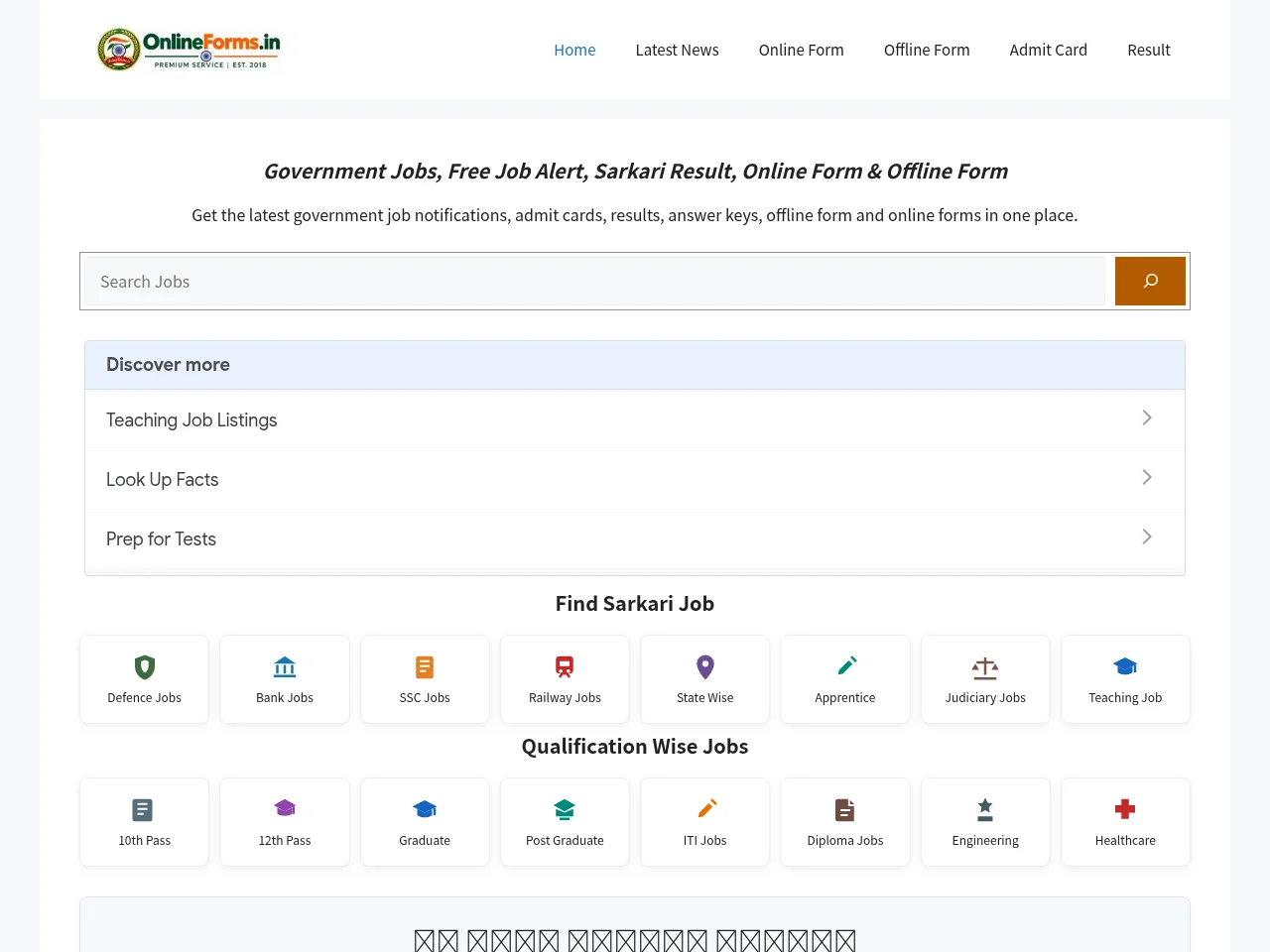Viewport: 1270px width, 952px height.
Task: Open Result menu item
Action: click(1149, 50)
